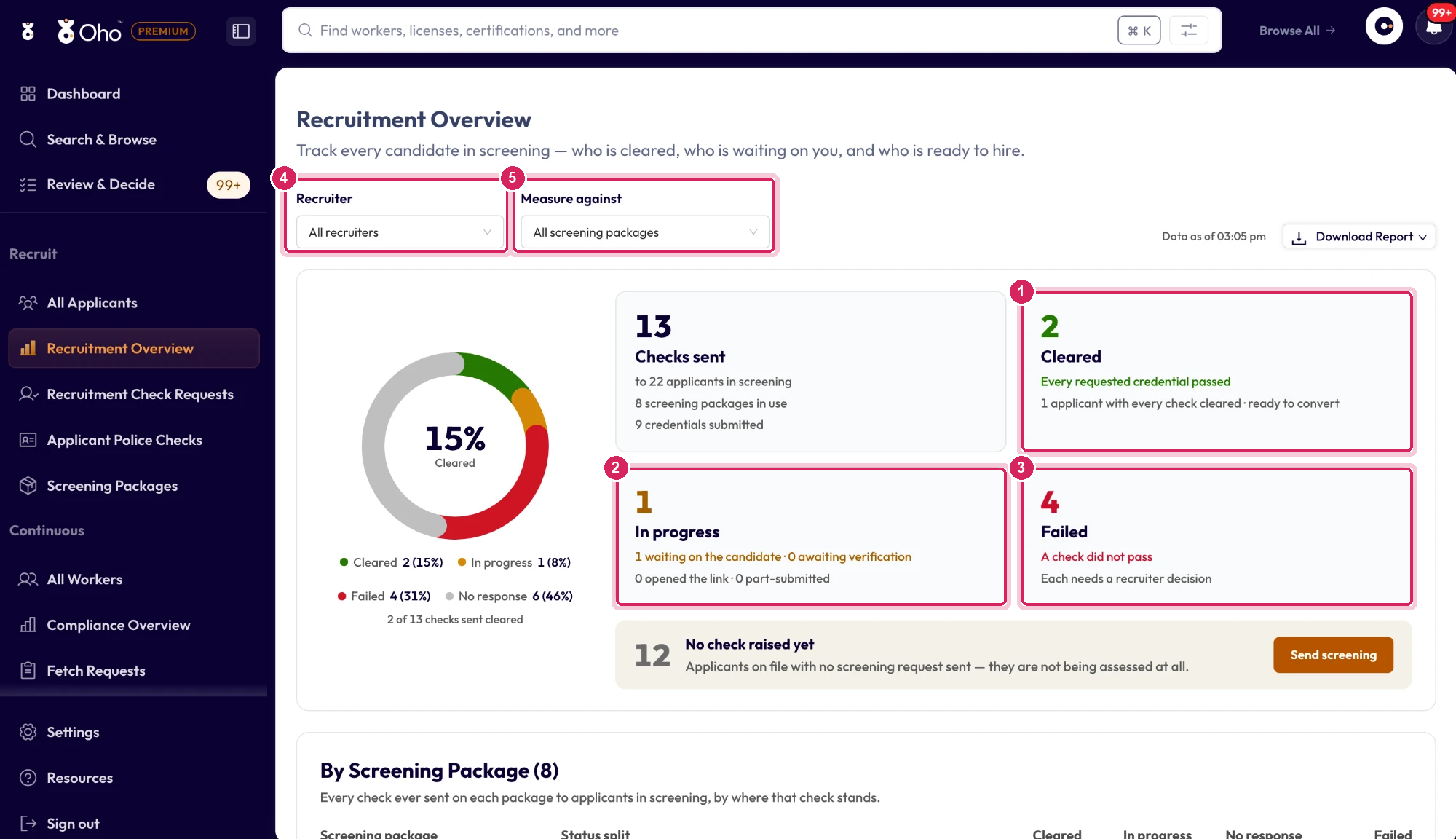Expand the Download Report menu

[x=1358, y=237]
